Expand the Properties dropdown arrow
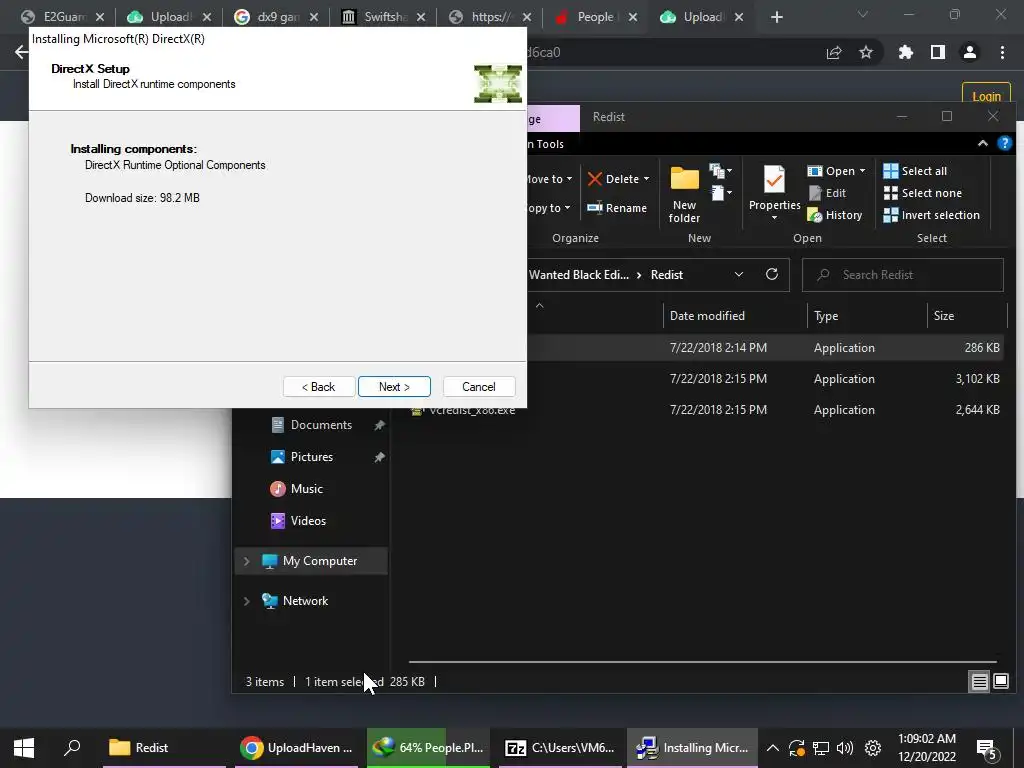Image resolution: width=1024 pixels, height=768 pixels. (775, 218)
